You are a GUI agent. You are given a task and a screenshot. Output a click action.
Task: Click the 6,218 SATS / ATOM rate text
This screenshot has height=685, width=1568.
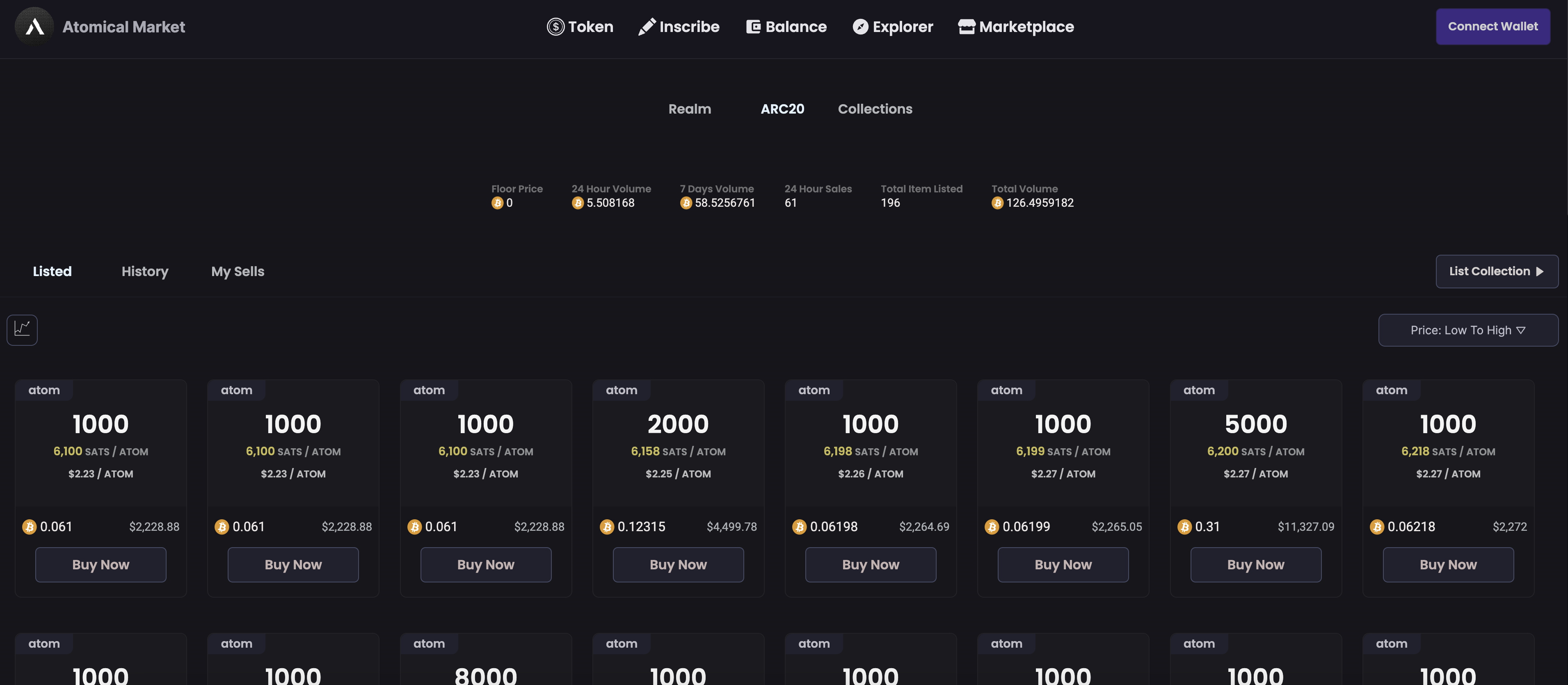point(1448,451)
